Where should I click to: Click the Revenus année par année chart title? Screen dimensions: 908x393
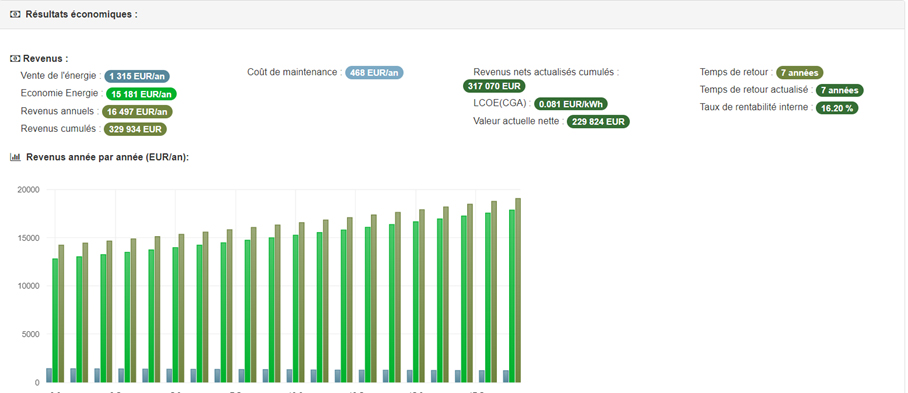108,157
